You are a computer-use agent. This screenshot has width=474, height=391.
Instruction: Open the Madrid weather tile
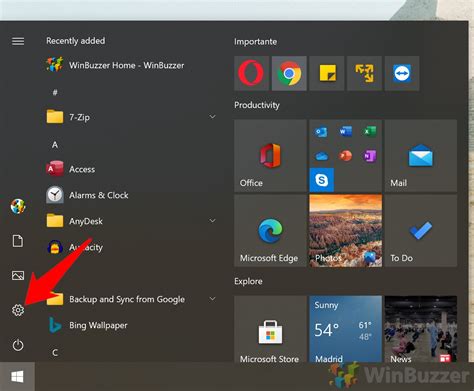point(346,329)
